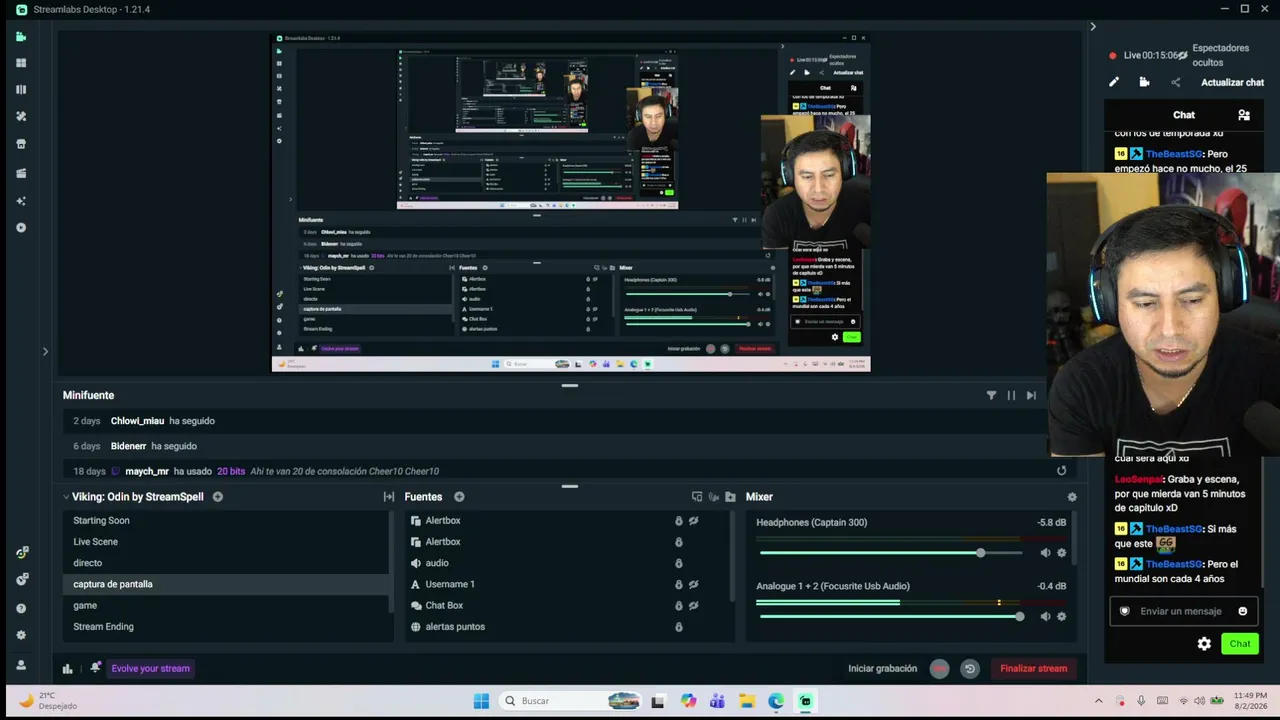
Task: Expand the left side panel arrow
Action: click(45, 351)
